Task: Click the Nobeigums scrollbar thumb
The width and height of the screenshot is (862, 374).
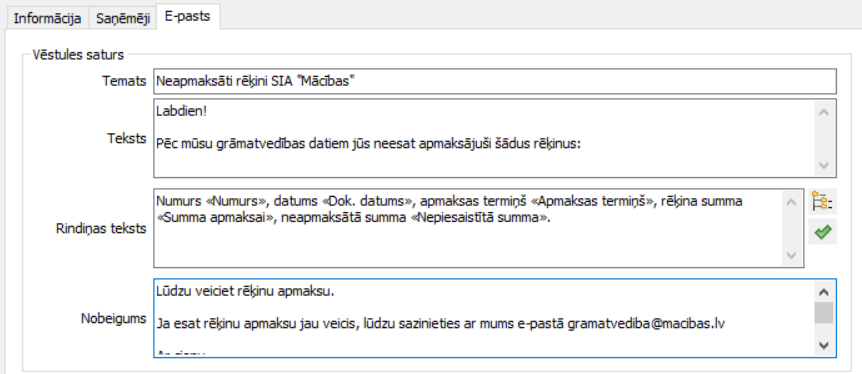Action: tap(824, 312)
